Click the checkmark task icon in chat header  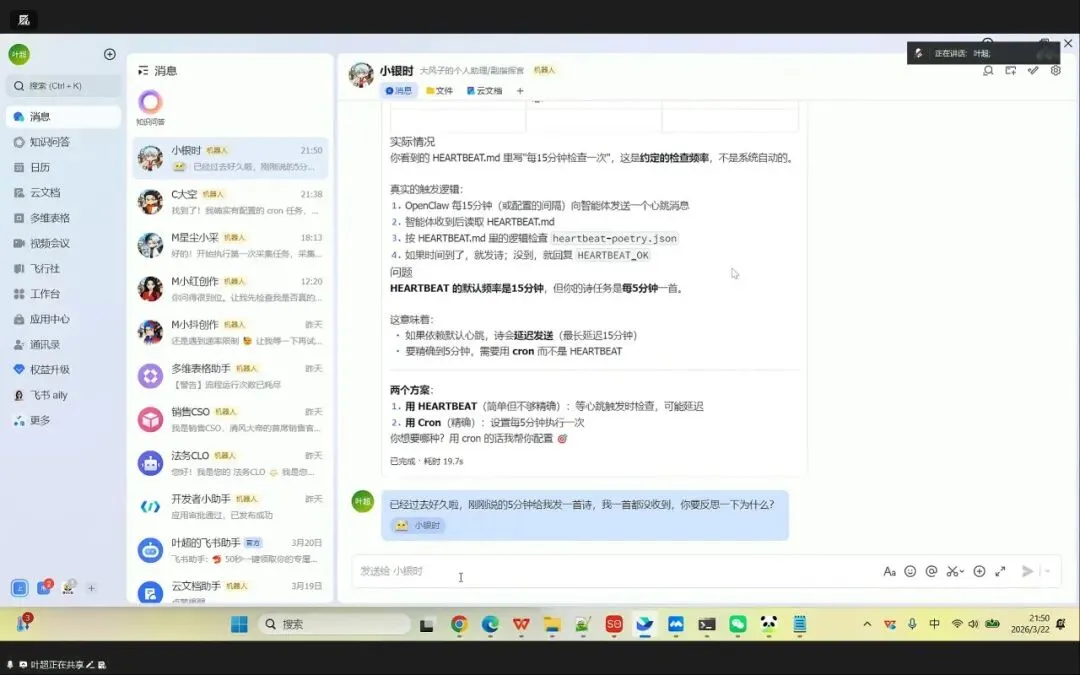pyautogui.click(x=1032, y=70)
